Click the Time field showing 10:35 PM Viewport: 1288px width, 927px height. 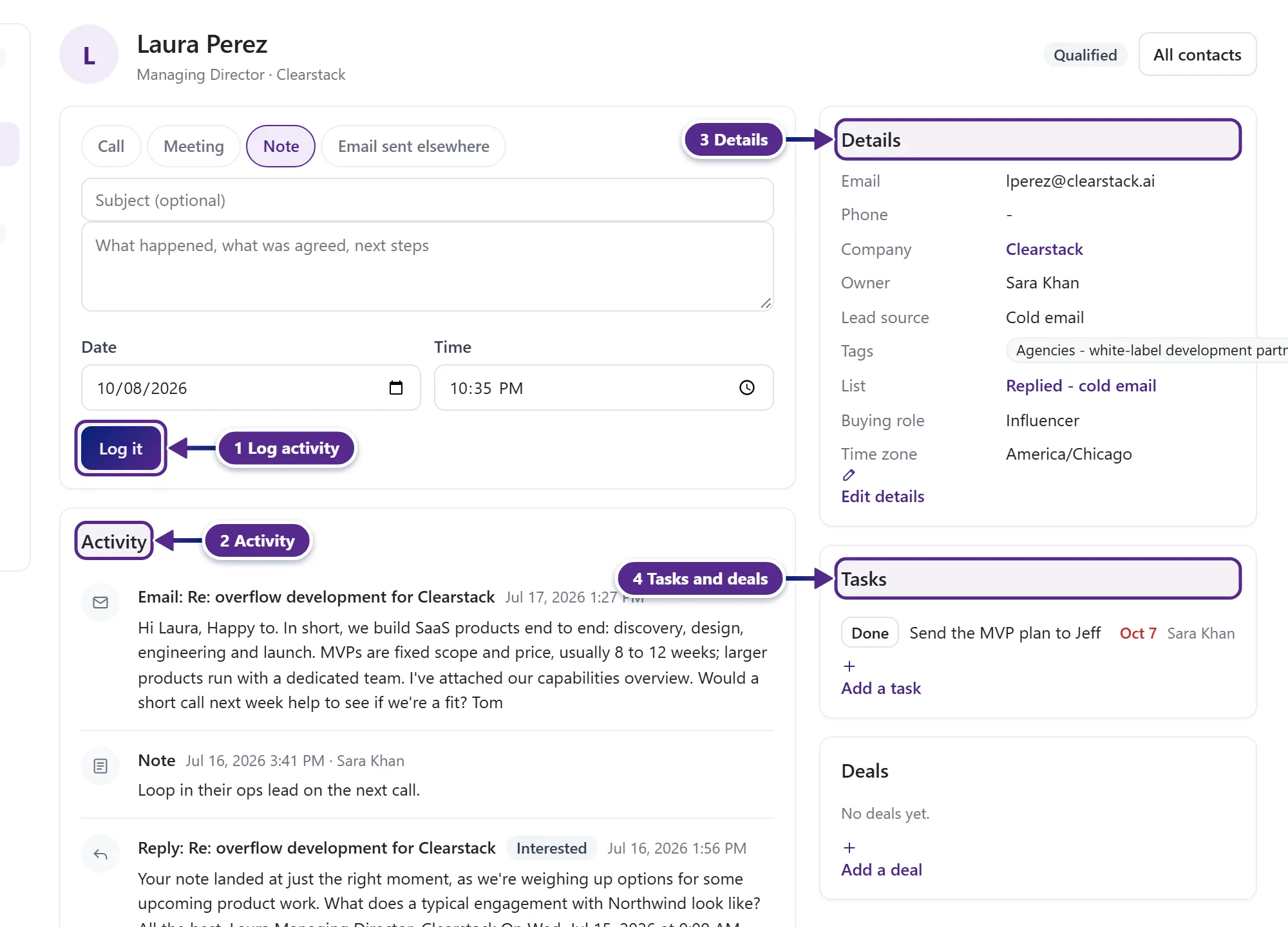[x=603, y=388]
